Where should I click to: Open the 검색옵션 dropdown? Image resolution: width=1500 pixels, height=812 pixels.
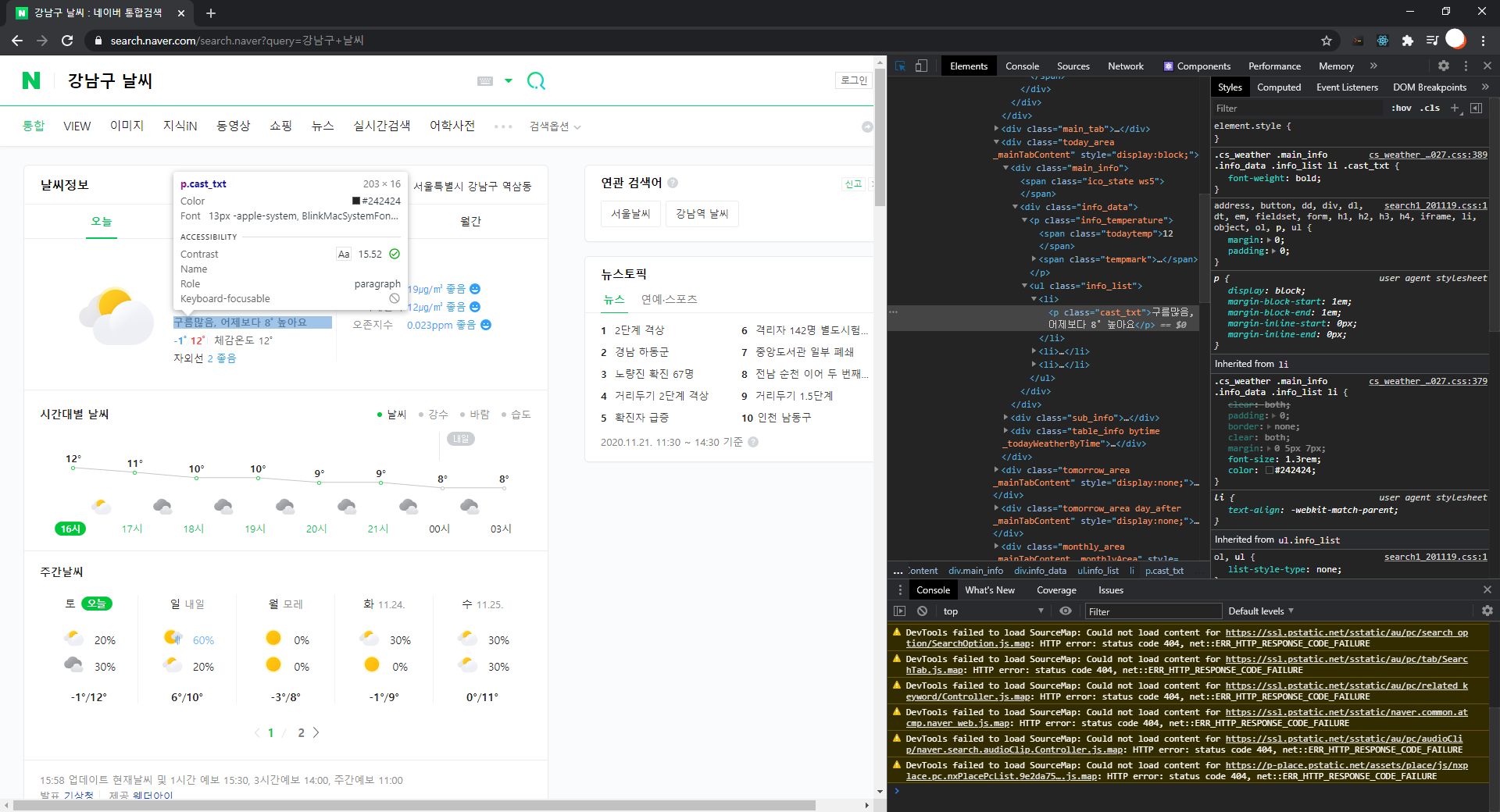tap(555, 126)
